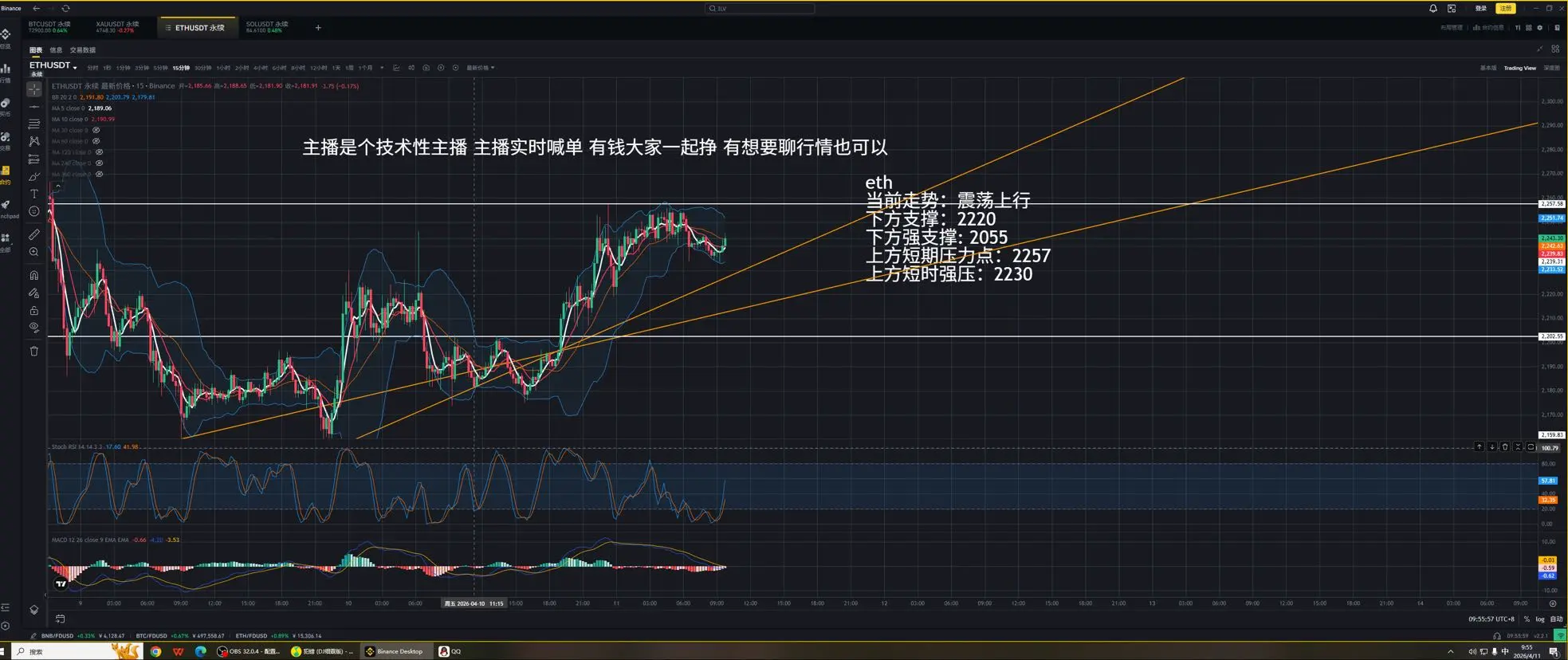Toggle percent scale on price axis
1568x660 pixels.
click(x=1527, y=619)
